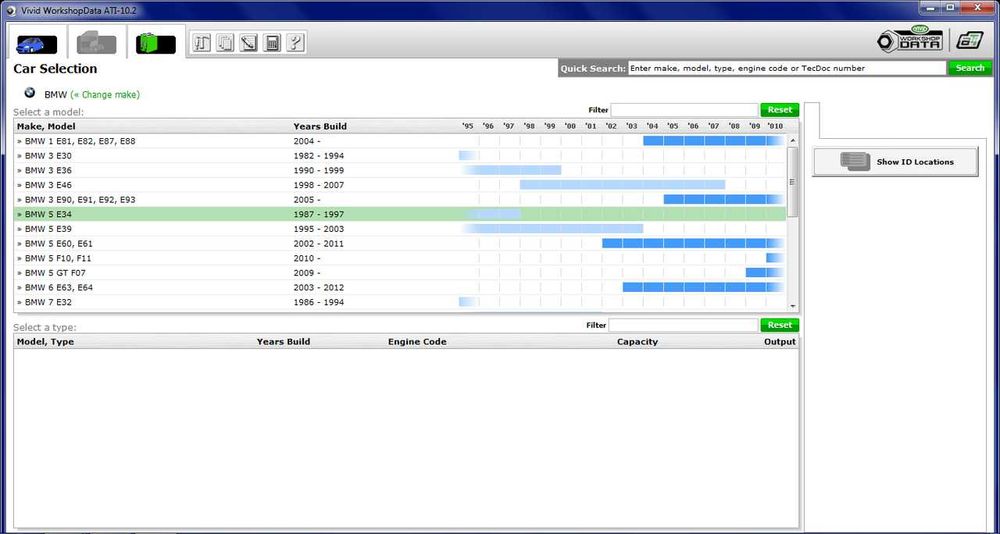Click the Make, Model column header

47,126
